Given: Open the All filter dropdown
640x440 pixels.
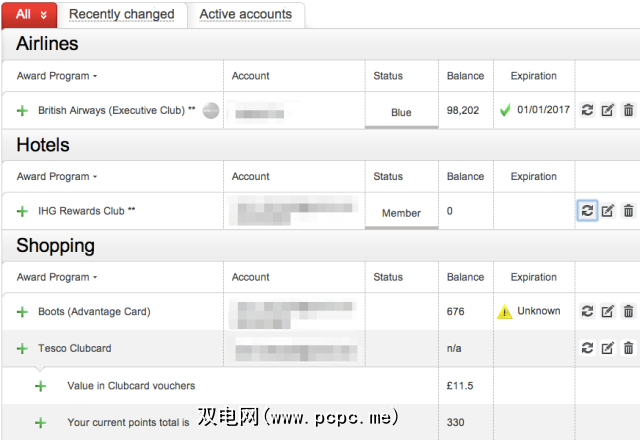Looking at the screenshot, I should coord(31,14).
